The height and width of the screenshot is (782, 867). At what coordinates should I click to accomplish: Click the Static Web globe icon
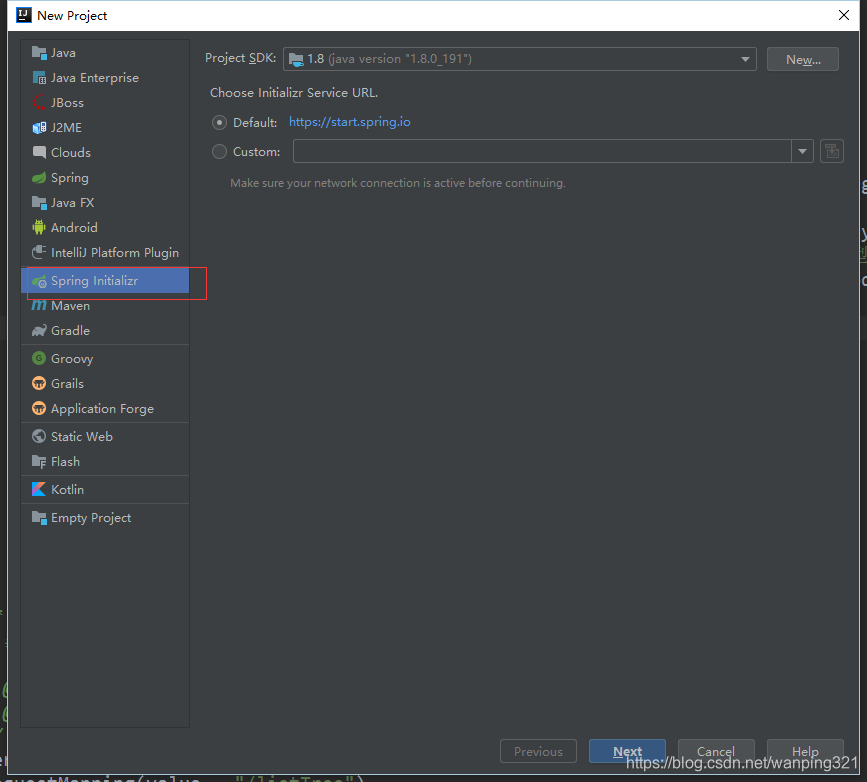tap(39, 436)
